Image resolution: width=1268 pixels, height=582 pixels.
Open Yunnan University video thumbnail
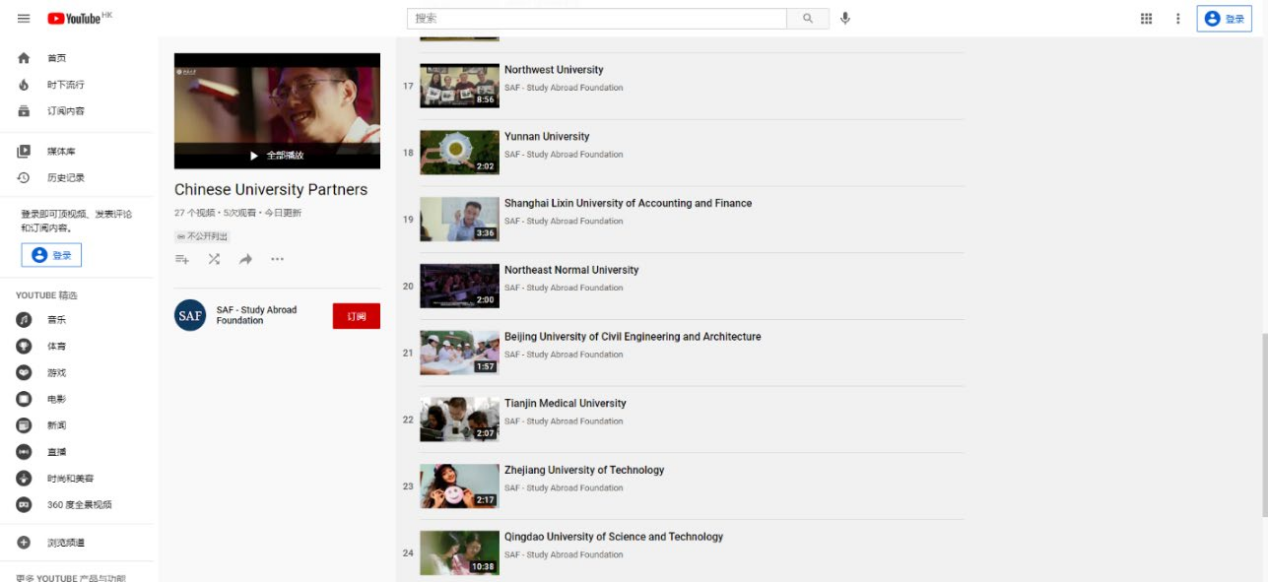click(459, 152)
